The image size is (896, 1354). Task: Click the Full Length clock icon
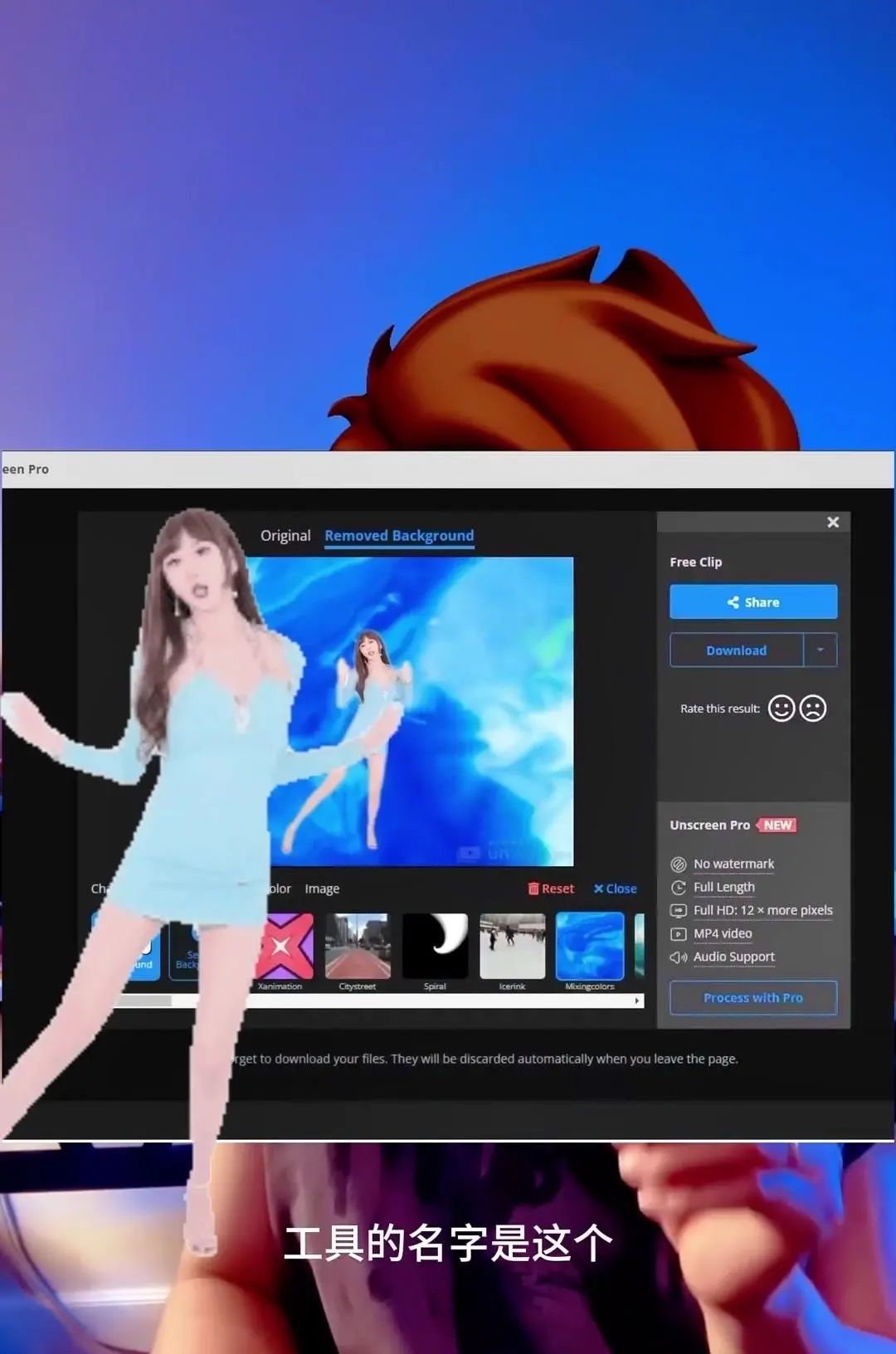(x=678, y=888)
